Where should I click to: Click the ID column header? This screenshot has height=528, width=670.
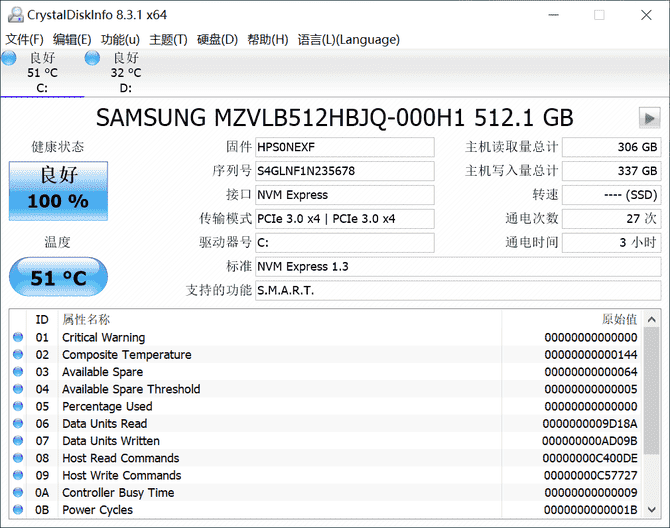click(x=42, y=320)
